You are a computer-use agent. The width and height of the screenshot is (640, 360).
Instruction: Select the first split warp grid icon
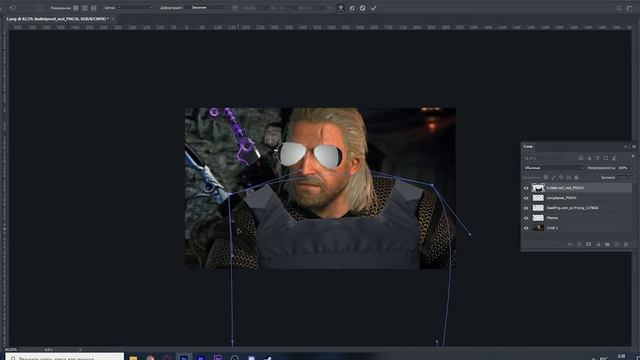click(76, 8)
